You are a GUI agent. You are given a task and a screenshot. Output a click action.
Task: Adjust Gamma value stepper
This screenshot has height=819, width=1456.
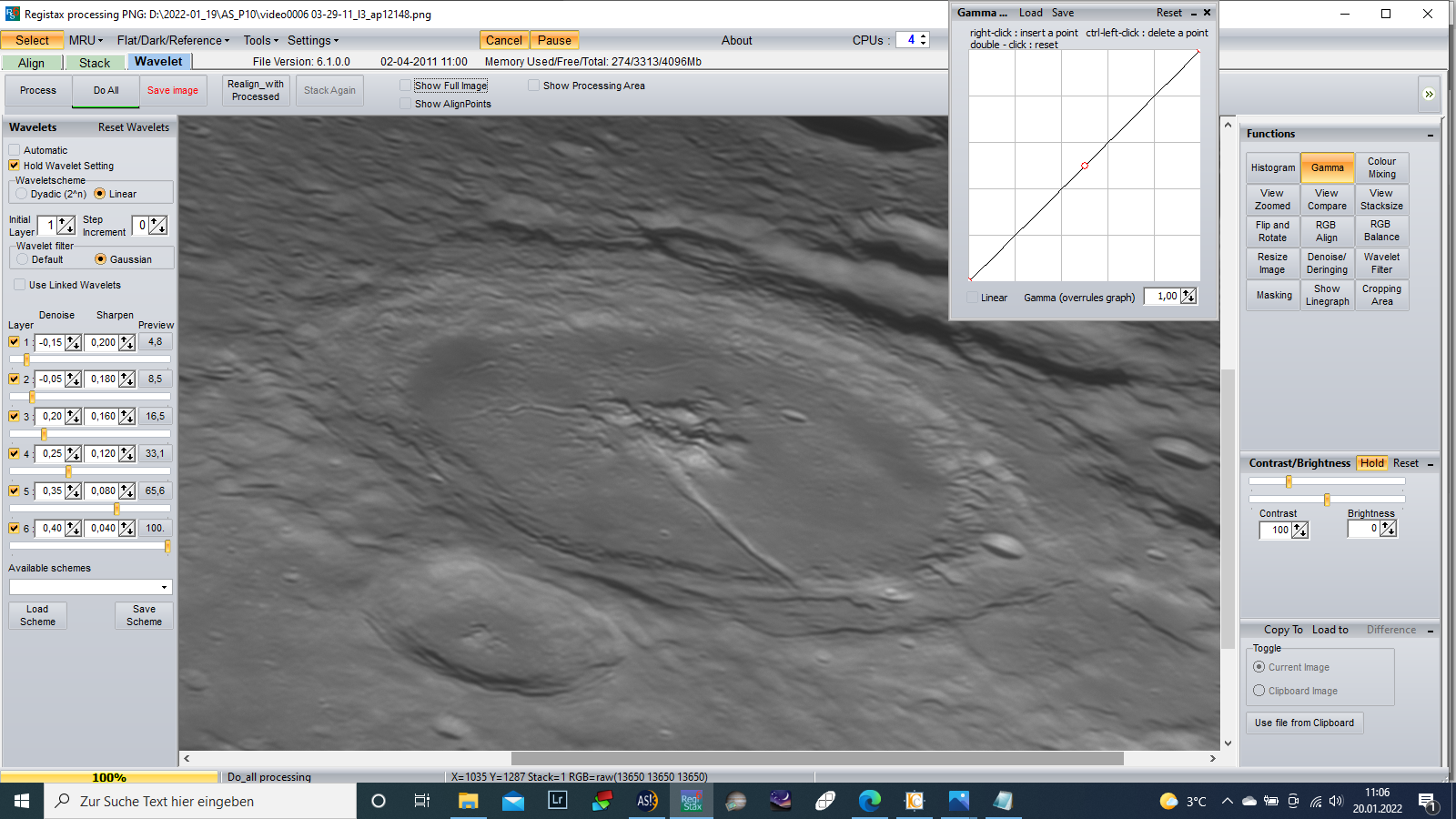pyautogui.click(x=1188, y=297)
